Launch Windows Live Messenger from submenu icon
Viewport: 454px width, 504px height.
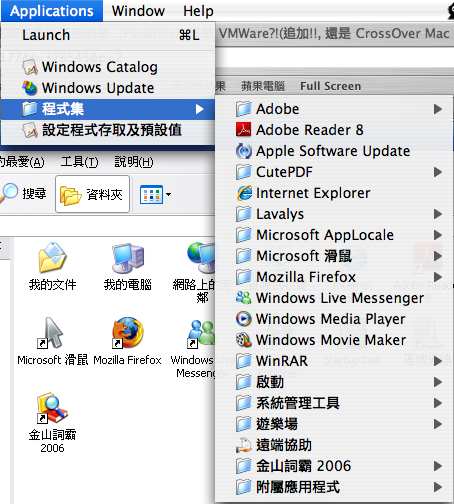243,298
